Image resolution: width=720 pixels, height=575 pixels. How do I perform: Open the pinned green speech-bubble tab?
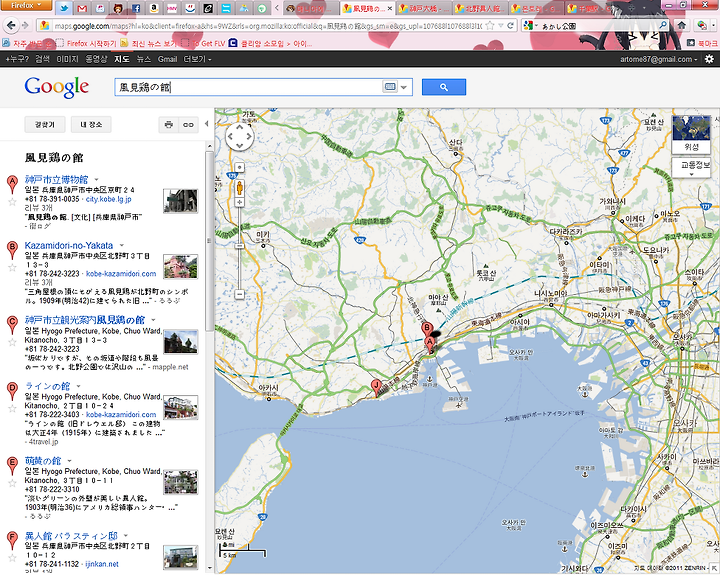pos(262,8)
